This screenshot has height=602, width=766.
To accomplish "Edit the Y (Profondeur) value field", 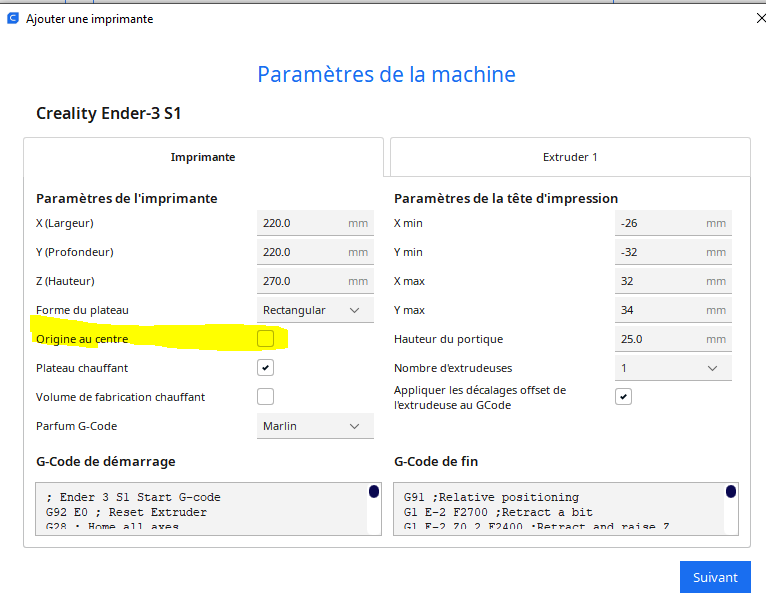I will coord(315,252).
